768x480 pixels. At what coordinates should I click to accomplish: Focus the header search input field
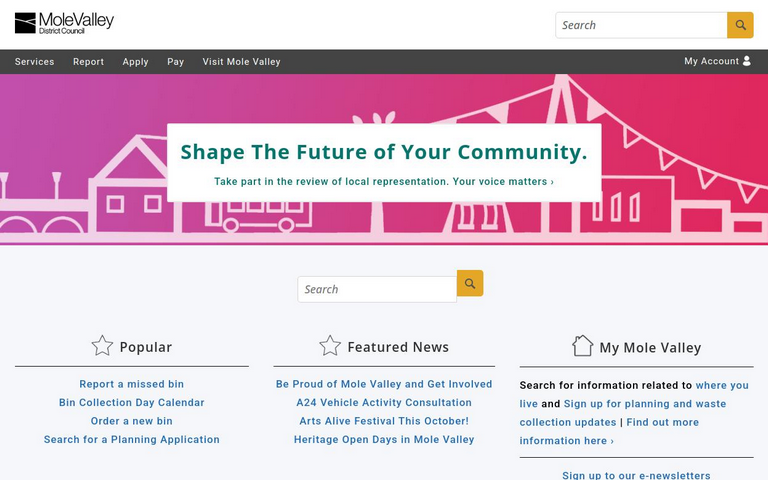tap(640, 25)
